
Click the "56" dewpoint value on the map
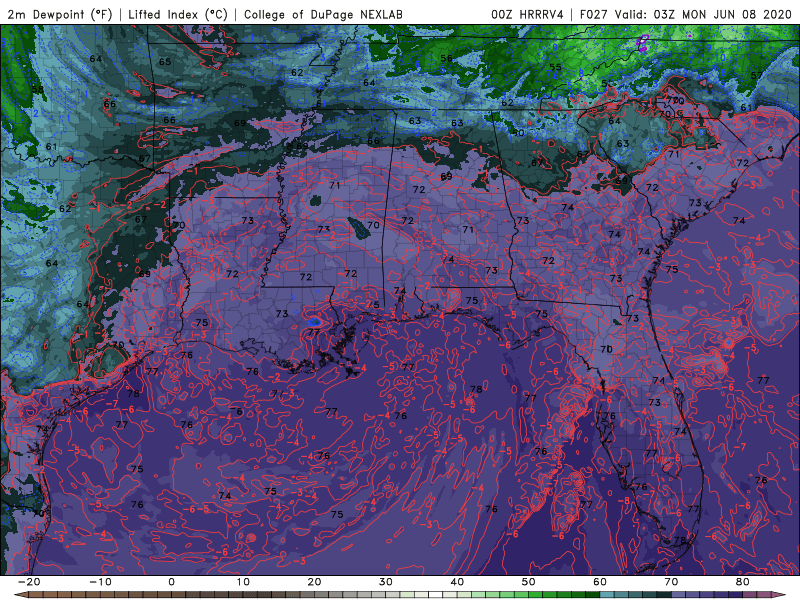(x=446, y=58)
